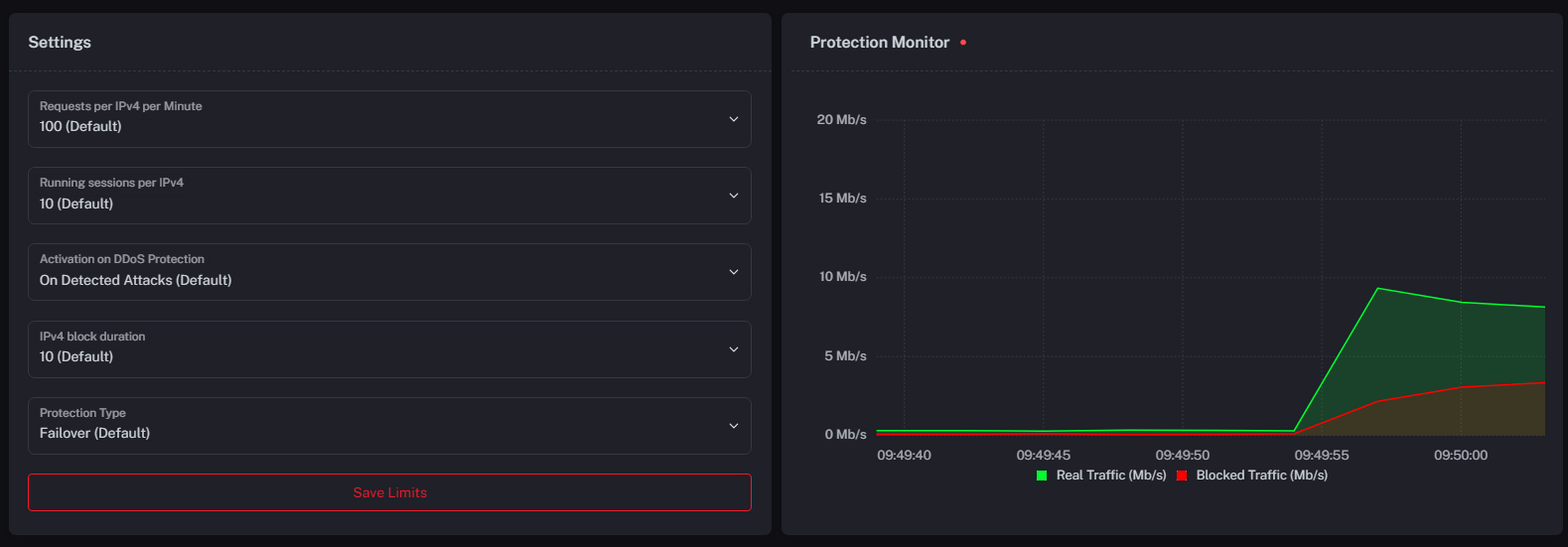Click chevron arrow in Requests per IPv4 field
Screen dimensions: 1568x547
pos(734,119)
